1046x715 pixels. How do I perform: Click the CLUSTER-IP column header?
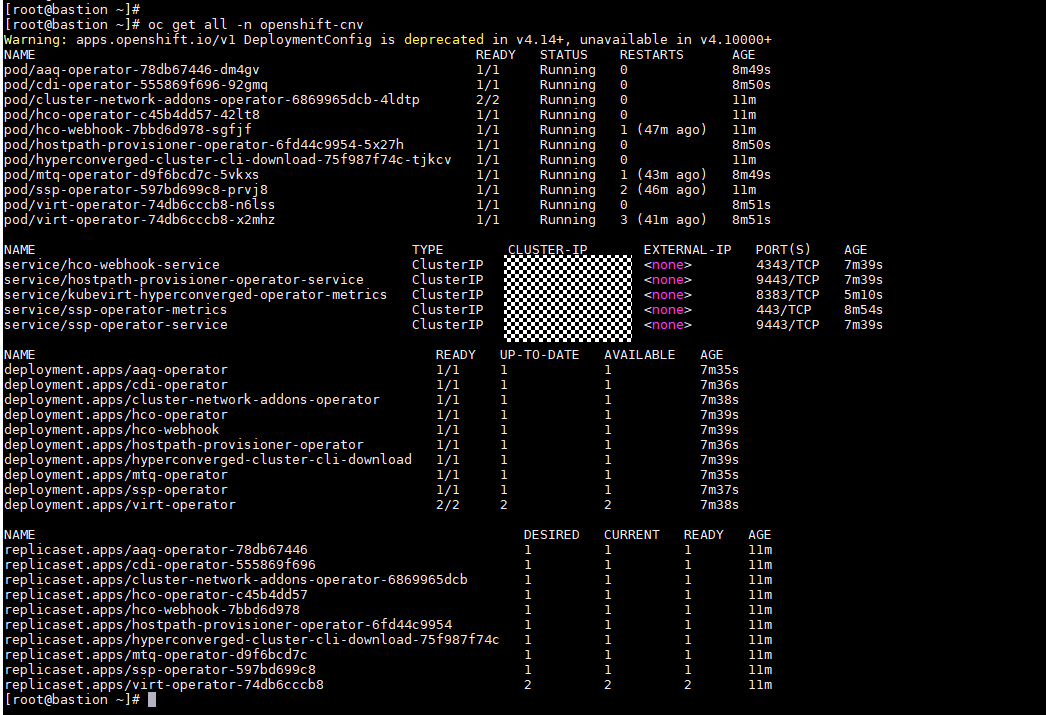tap(548, 250)
